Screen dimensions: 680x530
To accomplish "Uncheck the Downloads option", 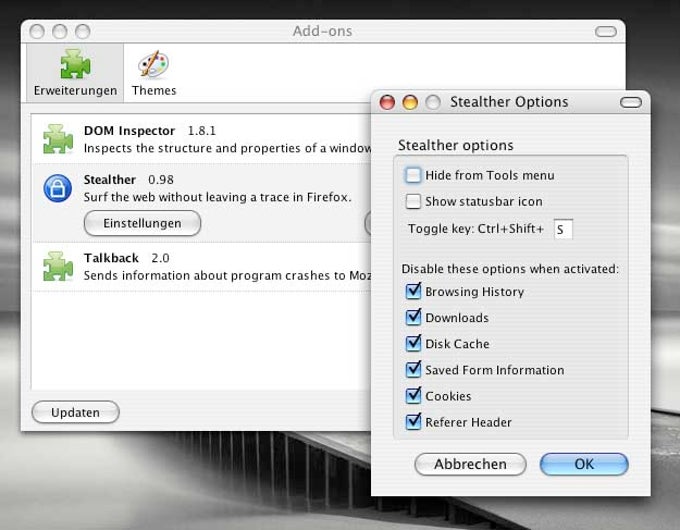I will pyautogui.click(x=413, y=317).
